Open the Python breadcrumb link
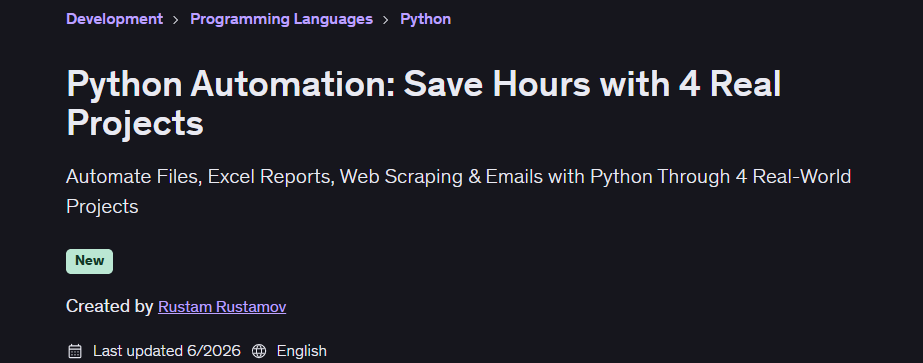 (426, 19)
